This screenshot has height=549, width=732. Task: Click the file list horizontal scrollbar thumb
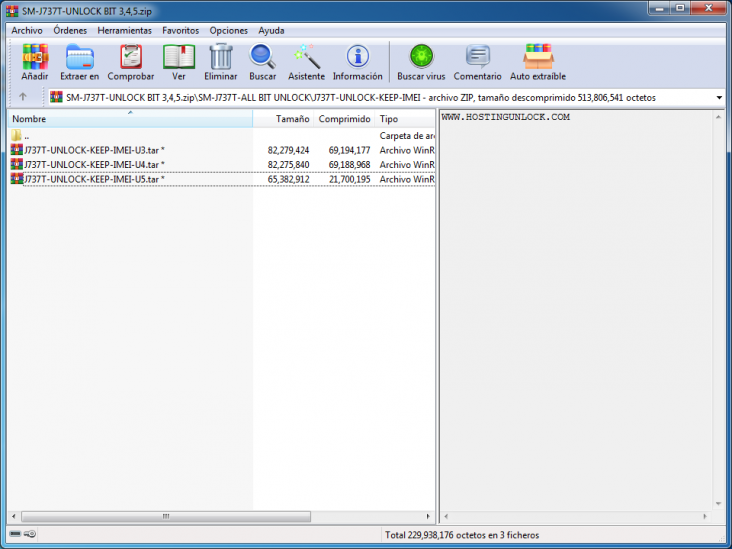pos(166,516)
